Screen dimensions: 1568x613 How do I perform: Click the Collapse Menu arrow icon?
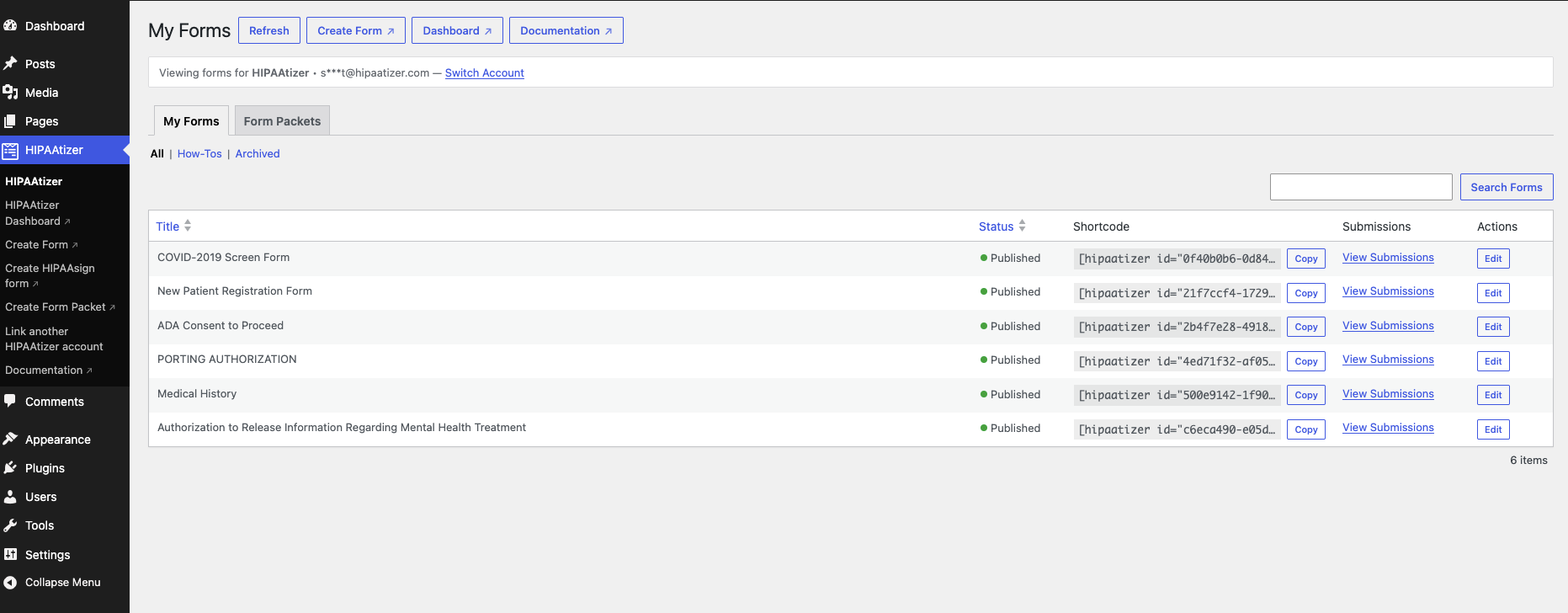pos(10,583)
